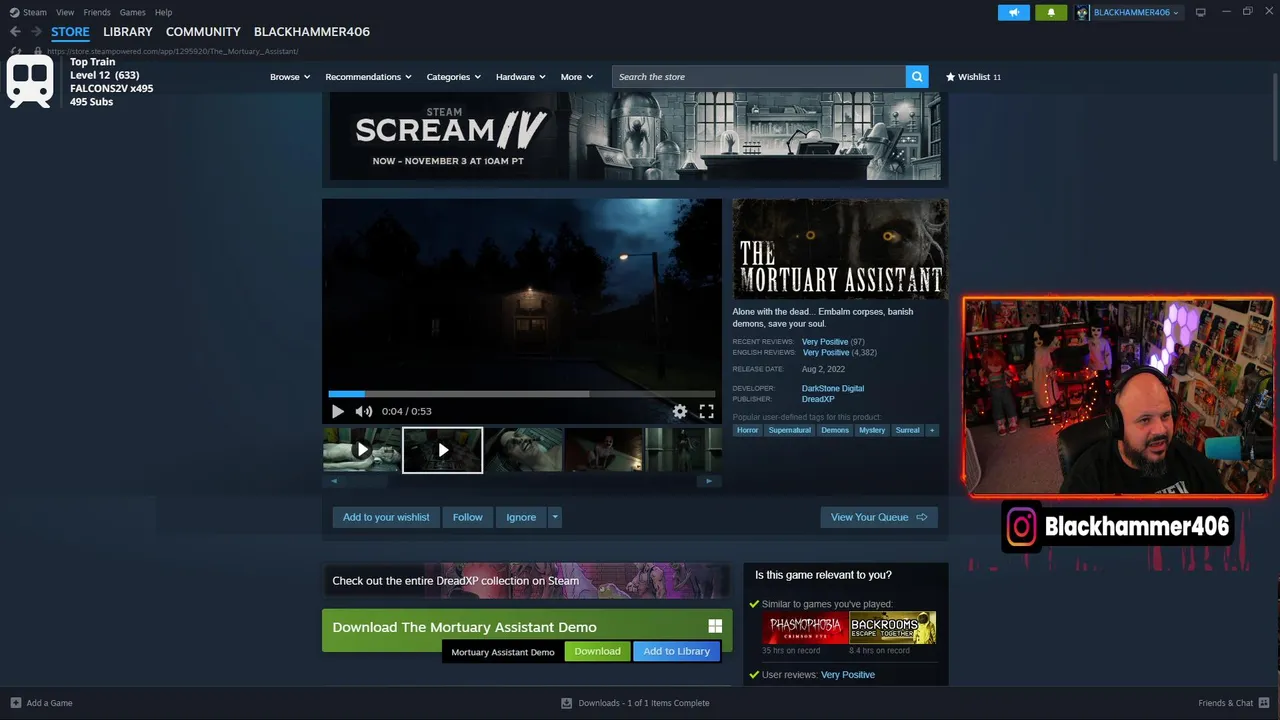The width and height of the screenshot is (1280, 720).
Task: Click the Windows platform icon on the demo banner
Action: 715,626
